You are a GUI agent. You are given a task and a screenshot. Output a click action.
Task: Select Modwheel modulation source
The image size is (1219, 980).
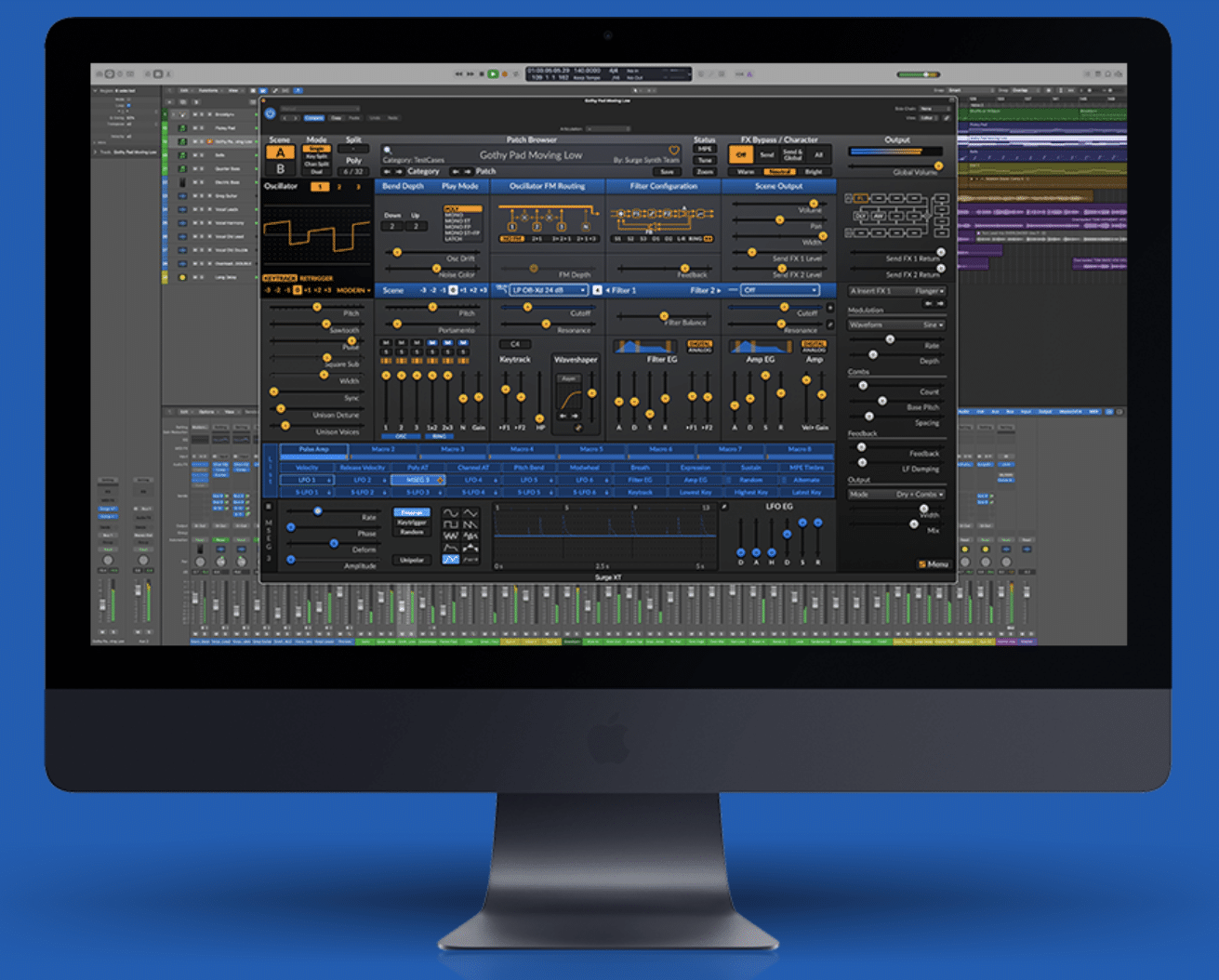click(x=585, y=468)
